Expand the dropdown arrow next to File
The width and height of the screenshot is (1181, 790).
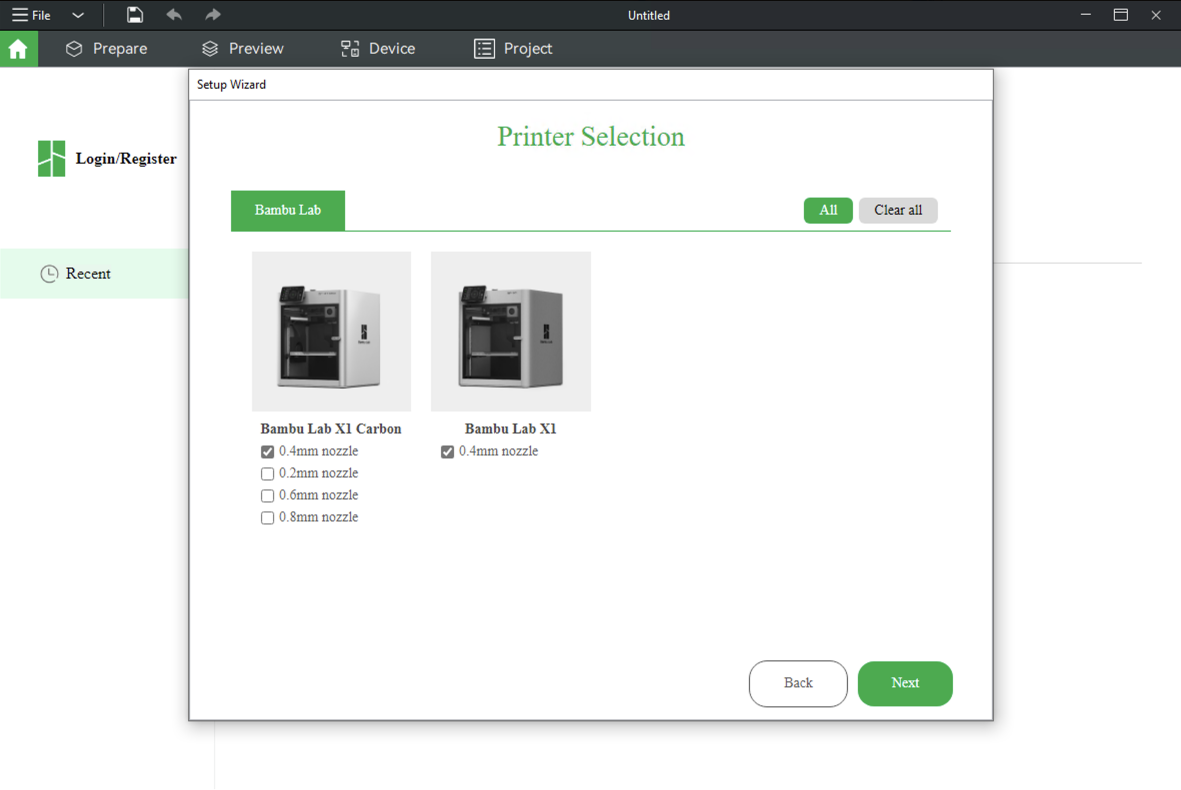point(78,15)
